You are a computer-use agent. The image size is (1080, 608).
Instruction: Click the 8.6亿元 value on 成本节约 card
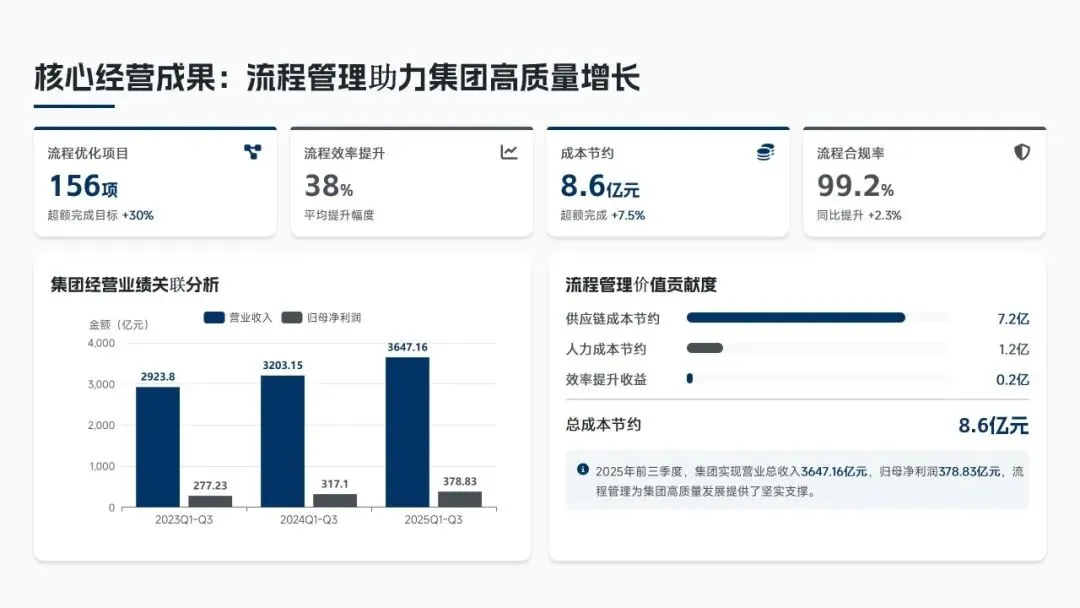600,186
